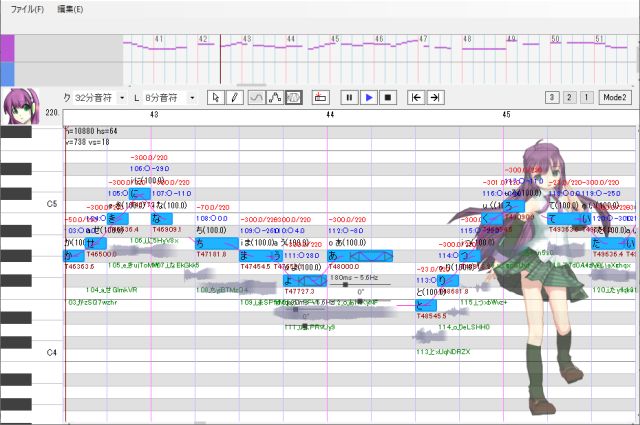Click the Mode2 button

coord(615,97)
